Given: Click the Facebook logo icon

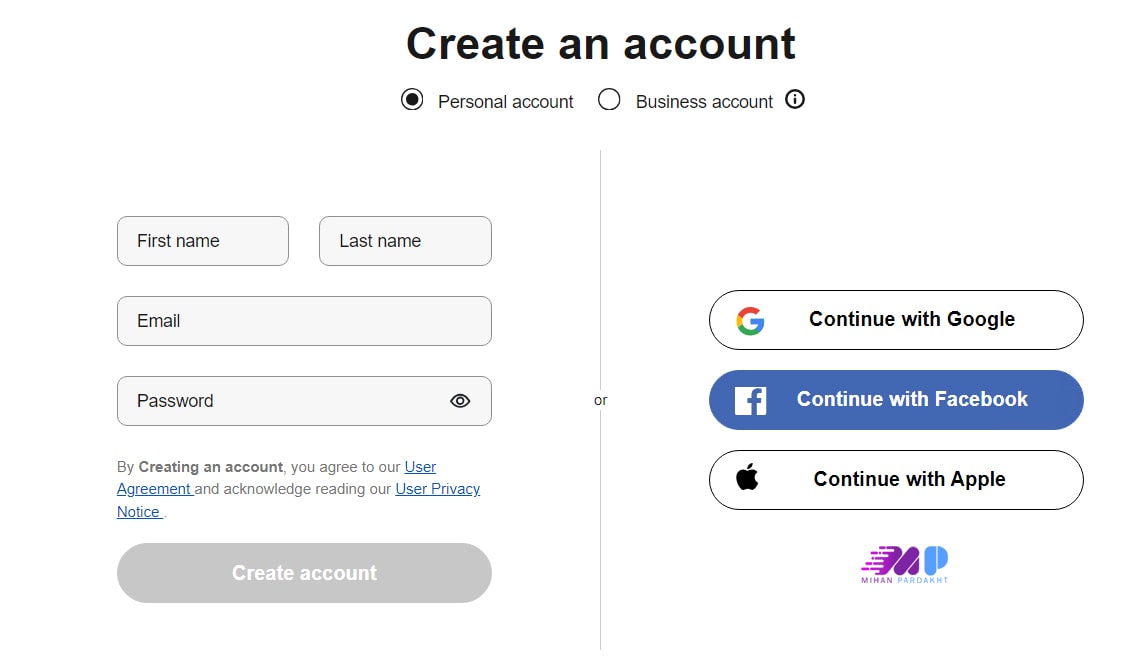Looking at the screenshot, I should [750, 400].
